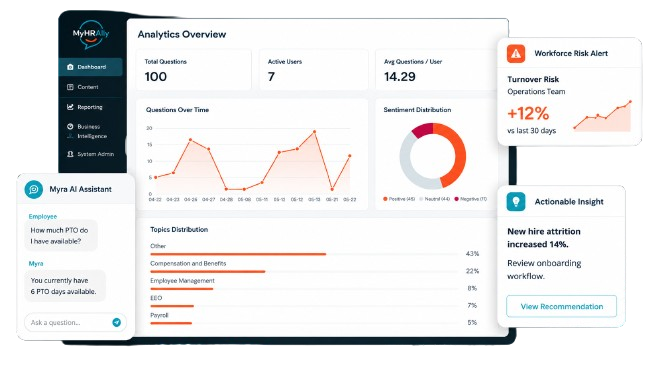658x379 pixels.
Task: Click the System Admin user icon
Action: (70, 154)
